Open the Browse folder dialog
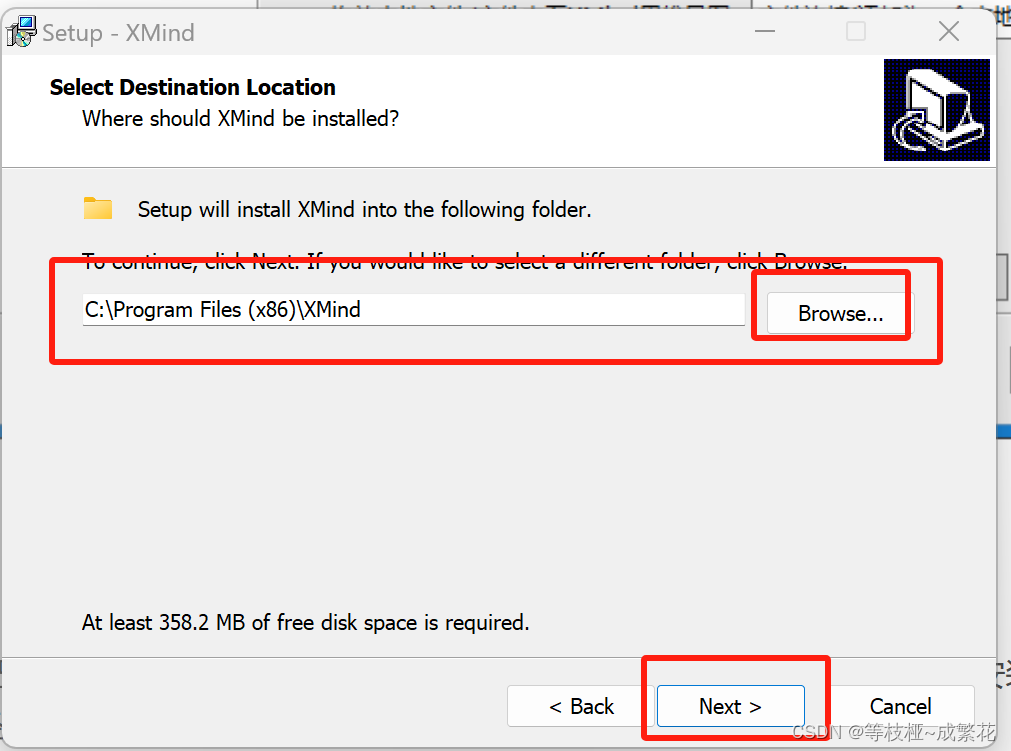1011x751 pixels. tap(840, 313)
